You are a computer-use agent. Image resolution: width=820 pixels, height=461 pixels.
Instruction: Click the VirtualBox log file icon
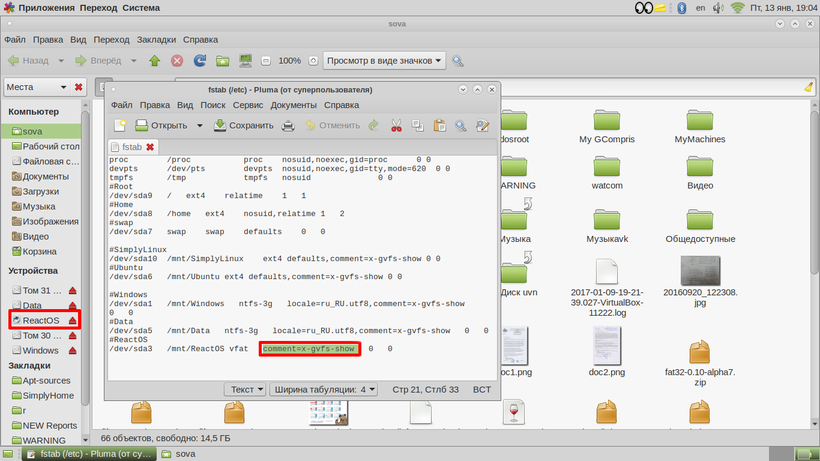(607, 272)
